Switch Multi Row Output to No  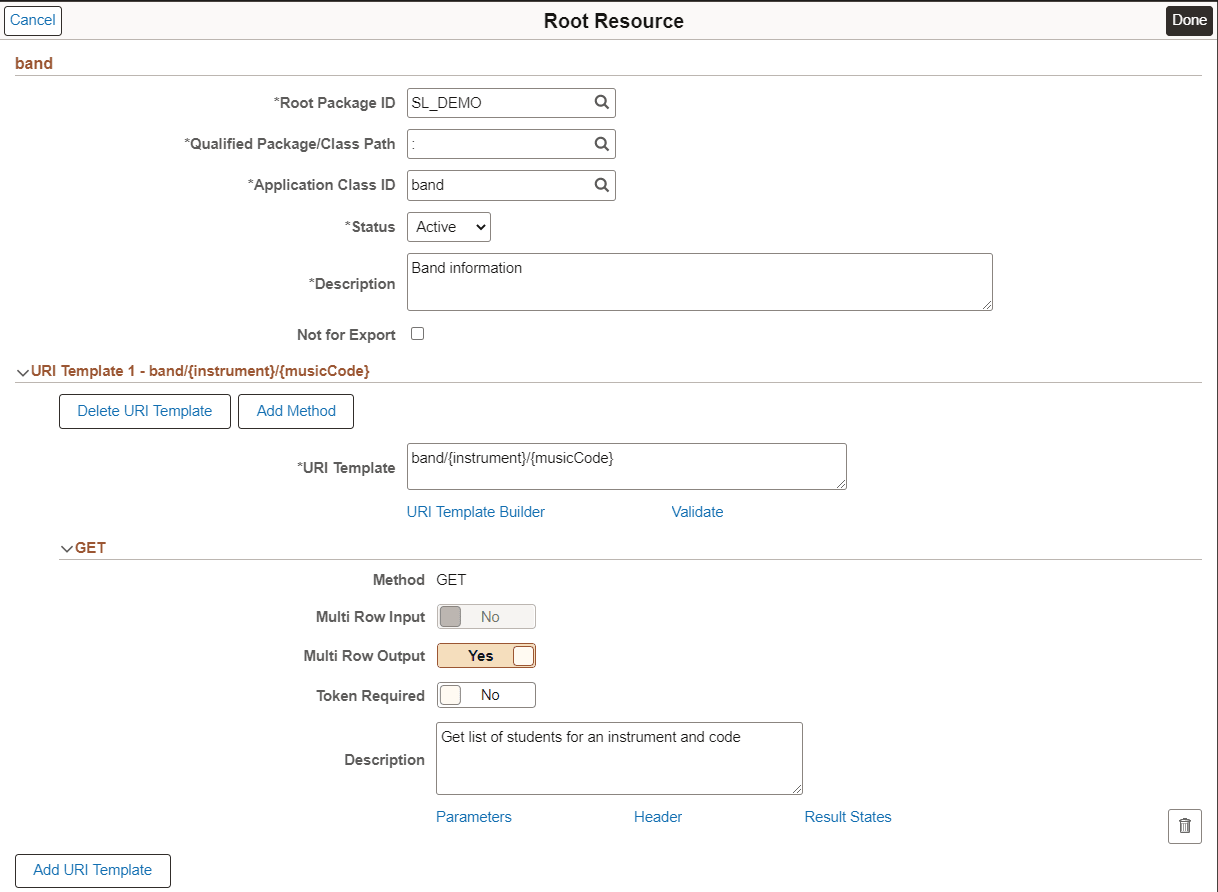tap(486, 655)
